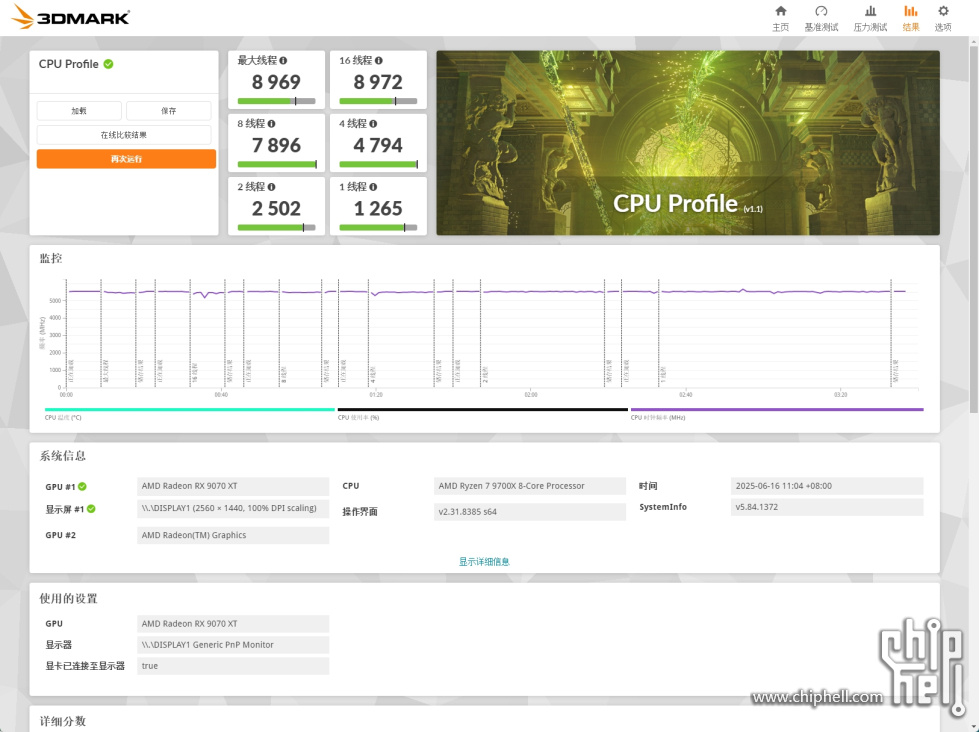Click the 使用的设置 settings used heading
The height and width of the screenshot is (732, 979).
pos(68,599)
